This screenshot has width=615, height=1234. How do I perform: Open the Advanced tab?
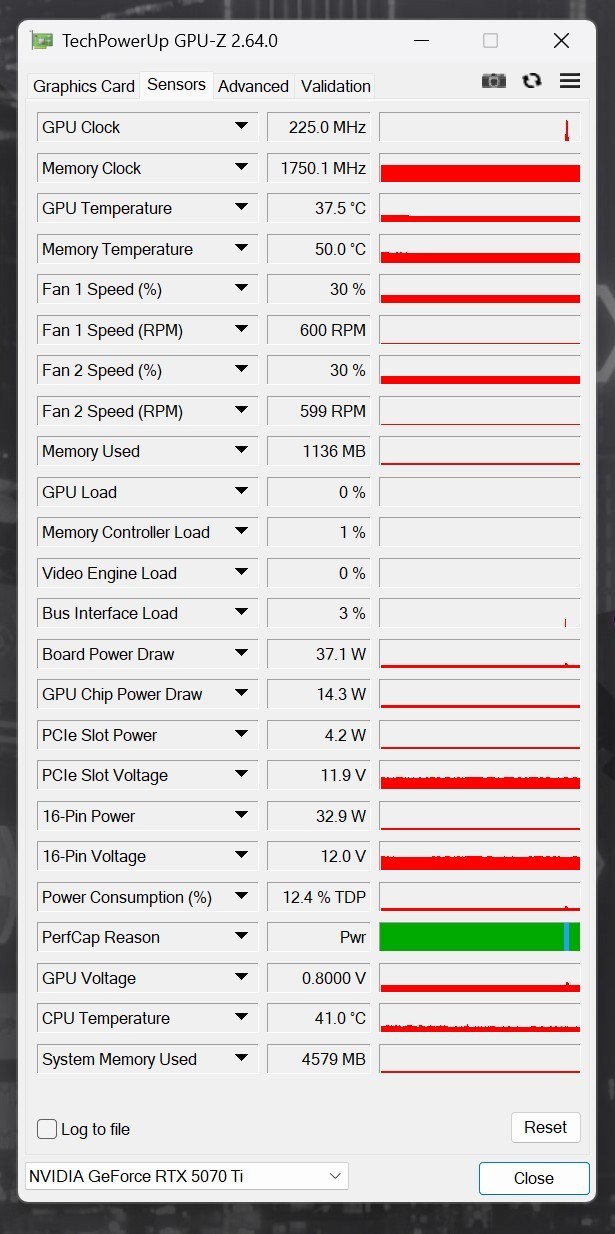[253, 86]
